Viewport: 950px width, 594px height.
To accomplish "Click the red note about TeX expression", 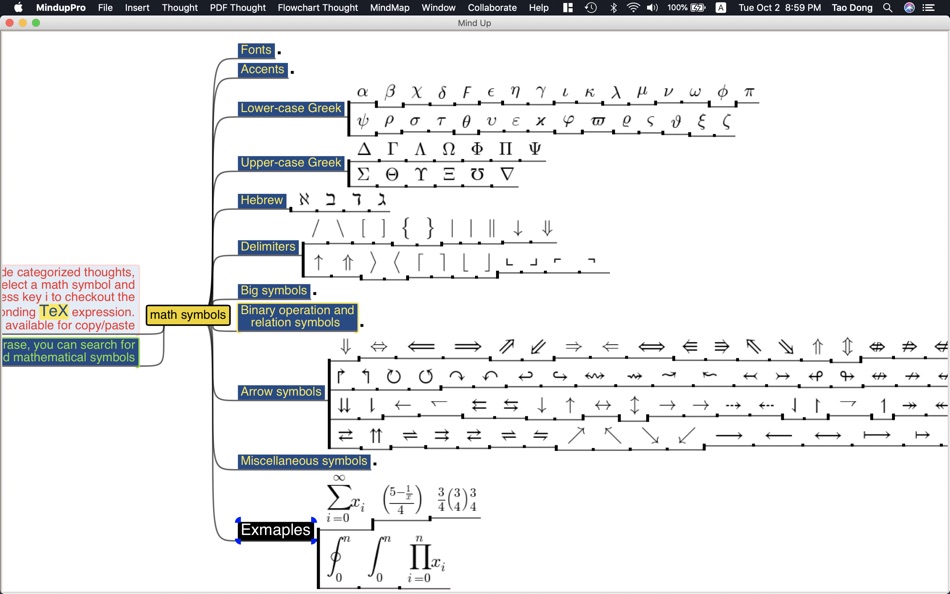I will point(70,299).
